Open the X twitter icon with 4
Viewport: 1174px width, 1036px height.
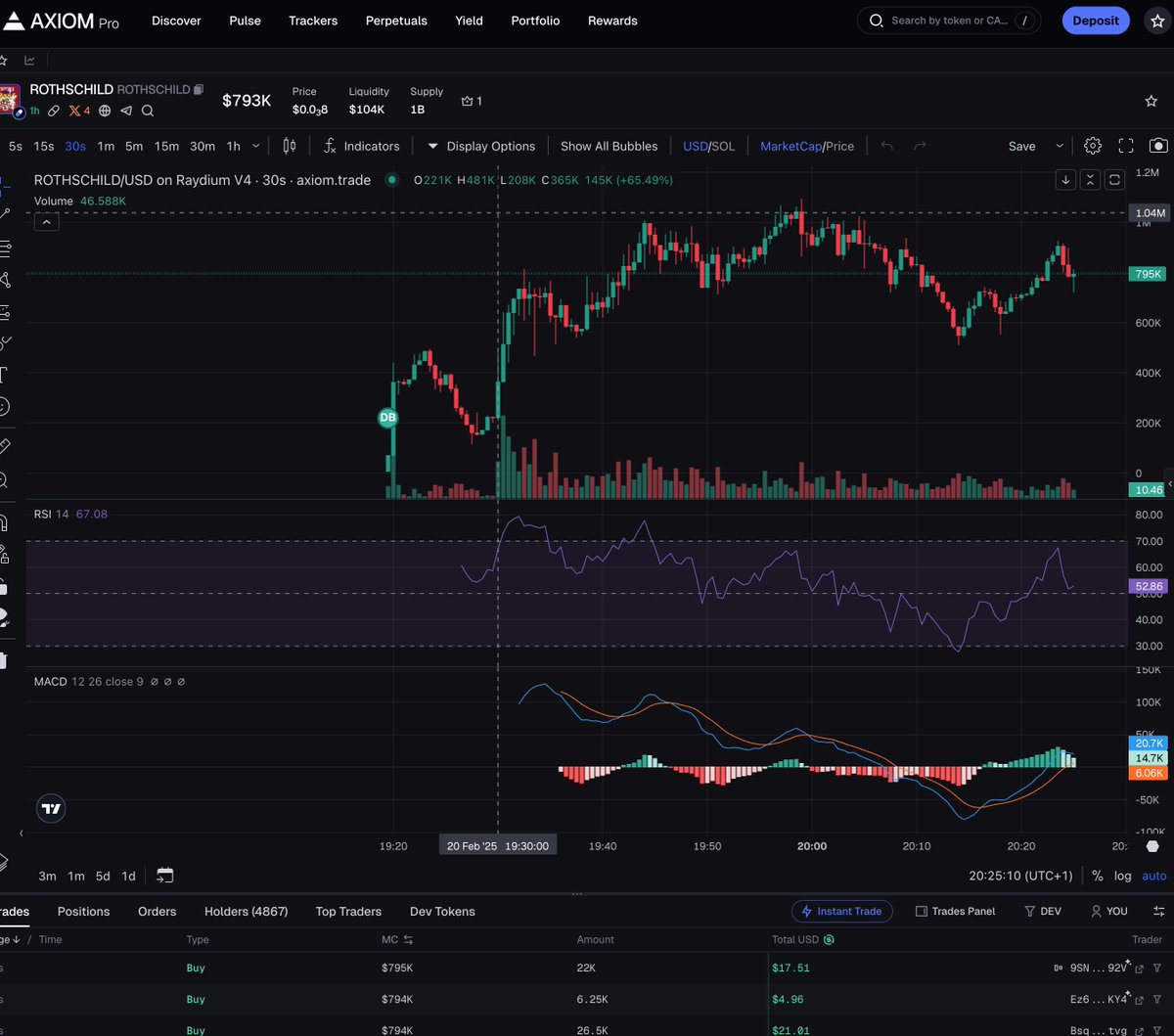tap(79, 111)
